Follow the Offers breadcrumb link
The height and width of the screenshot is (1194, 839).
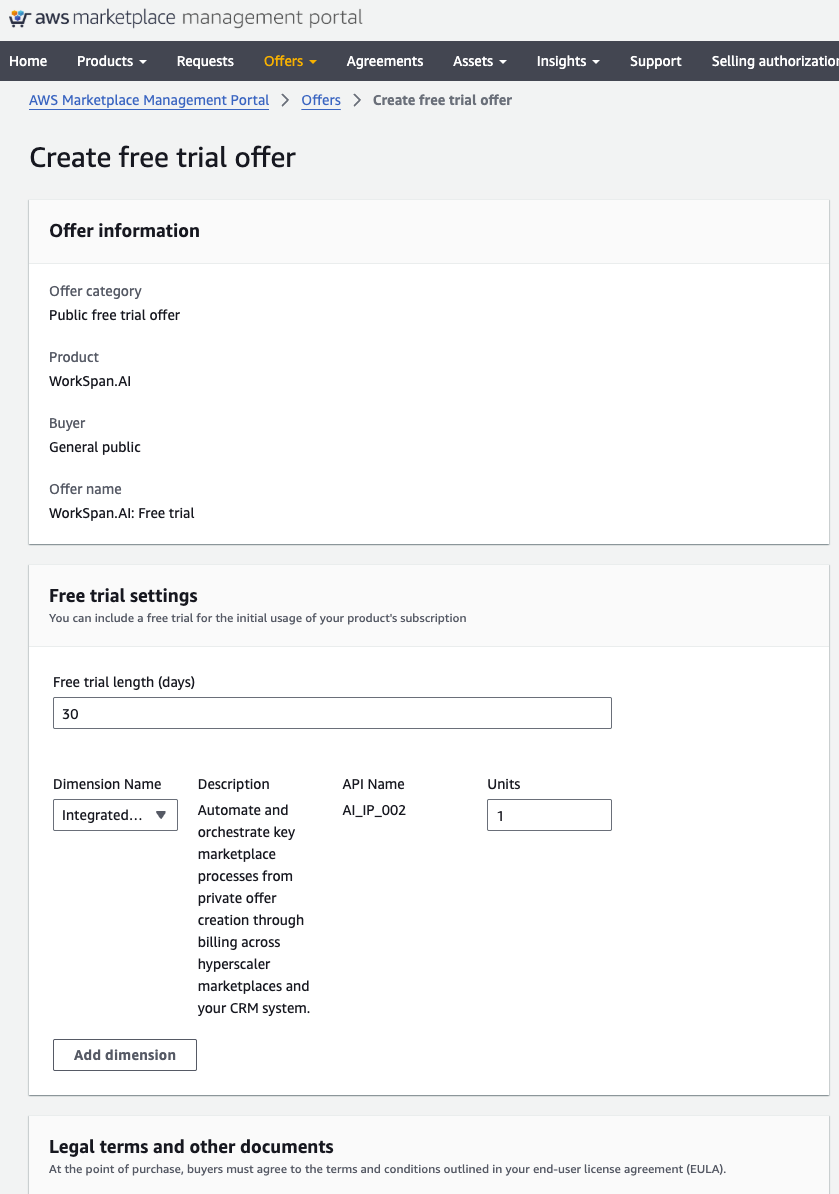point(321,101)
